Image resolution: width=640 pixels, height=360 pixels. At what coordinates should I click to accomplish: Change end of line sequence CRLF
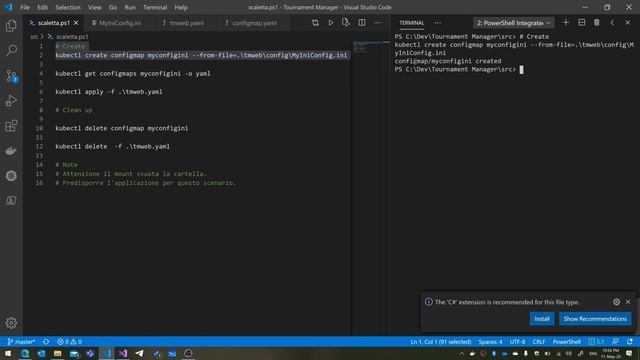click(x=539, y=342)
